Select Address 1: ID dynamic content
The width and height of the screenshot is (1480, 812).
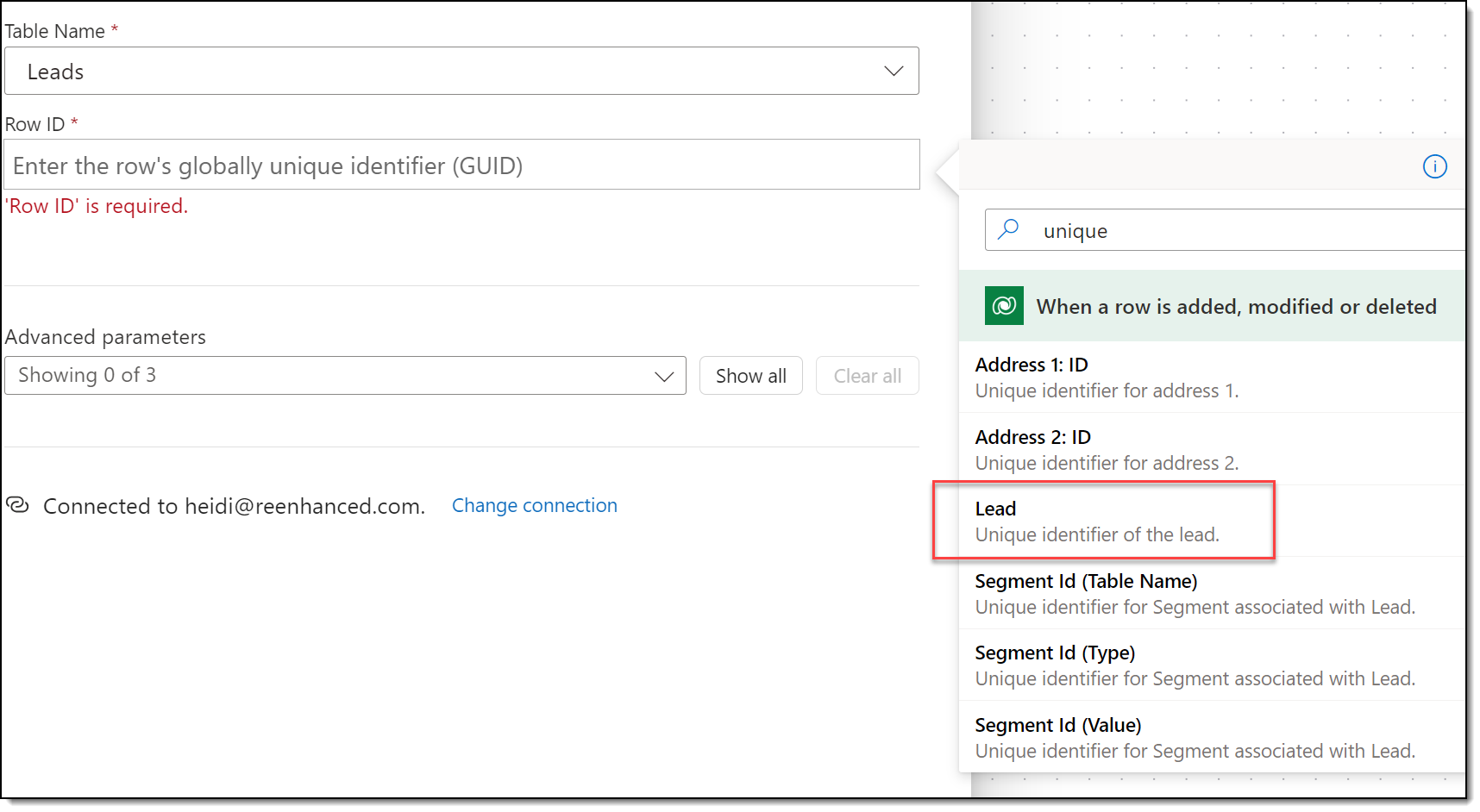(x=1212, y=377)
